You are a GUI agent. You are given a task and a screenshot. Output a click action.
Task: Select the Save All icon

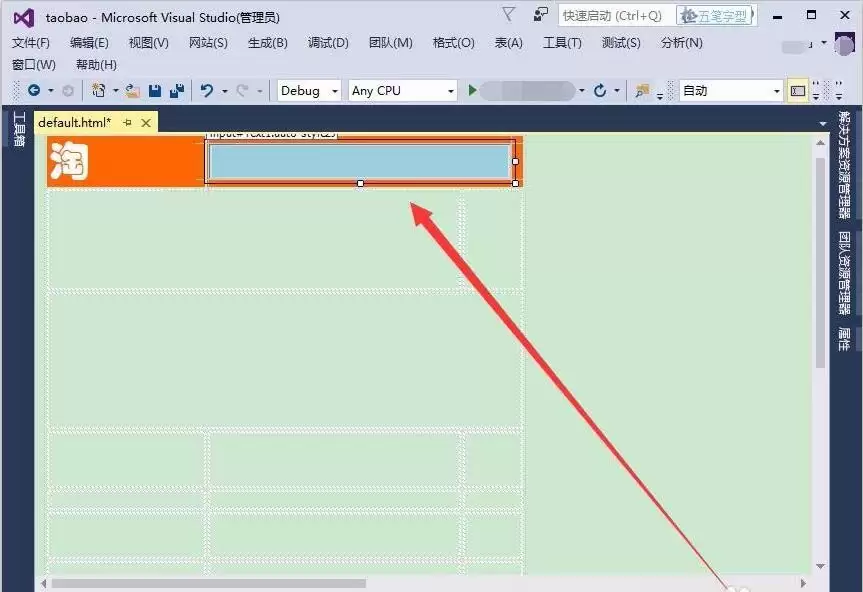point(178,90)
